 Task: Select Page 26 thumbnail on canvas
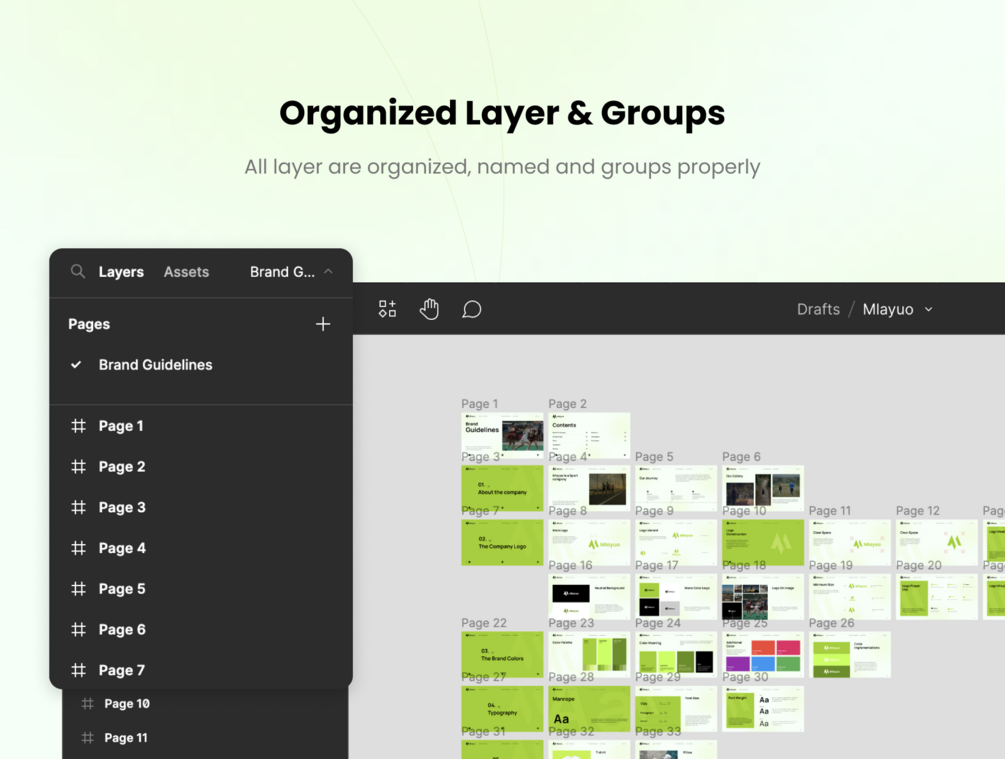point(850,655)
